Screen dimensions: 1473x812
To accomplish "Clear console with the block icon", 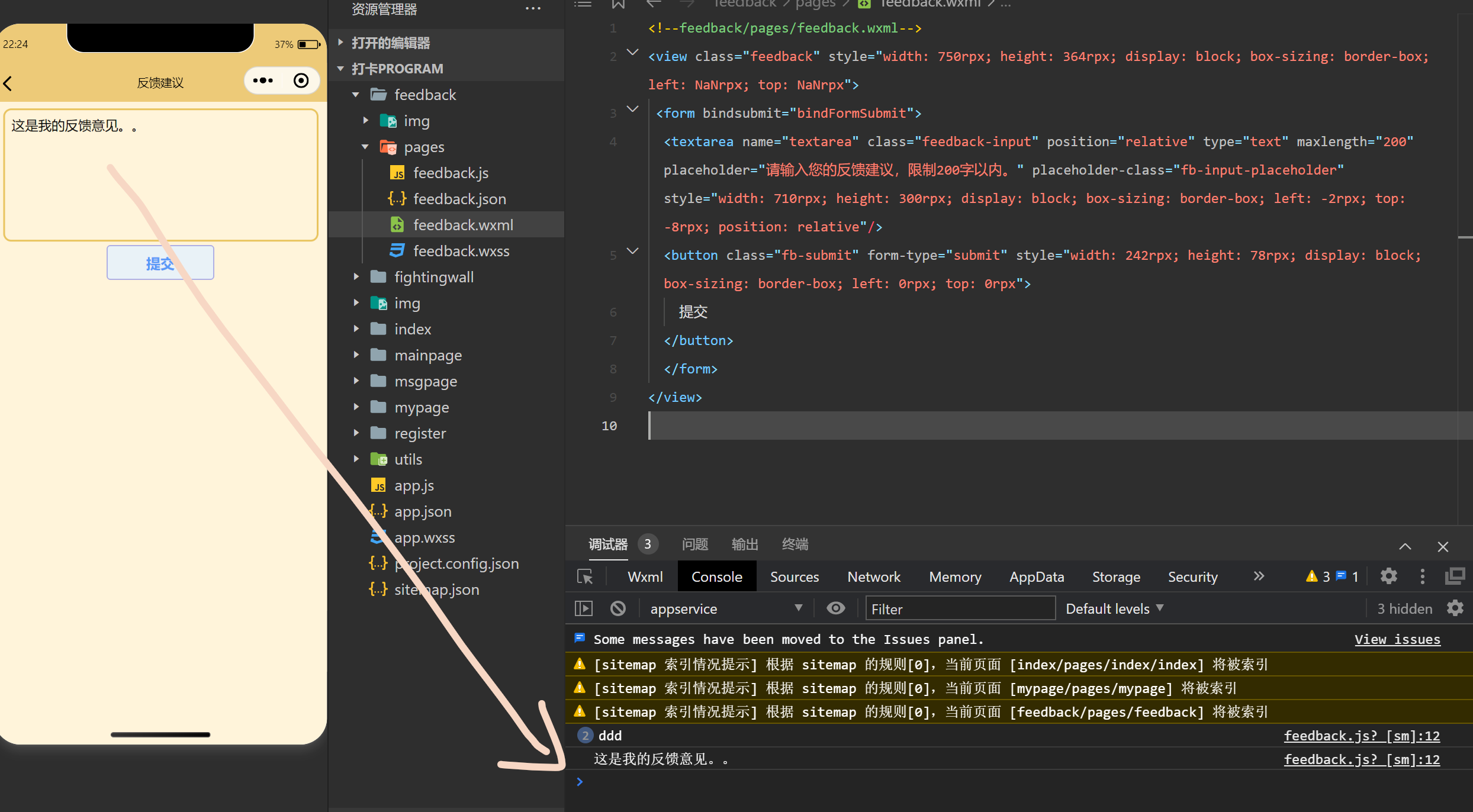I will click(617, 608).
